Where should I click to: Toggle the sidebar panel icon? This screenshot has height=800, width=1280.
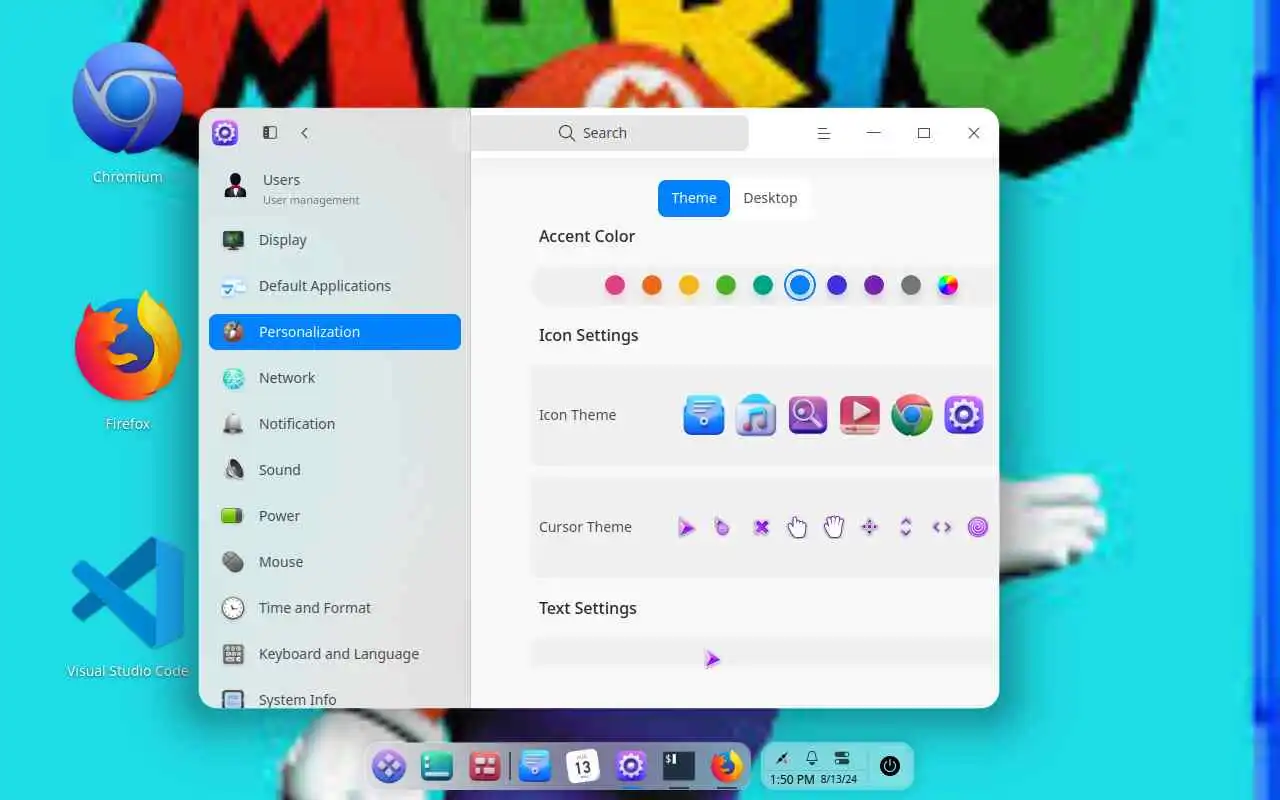point(270,133)
